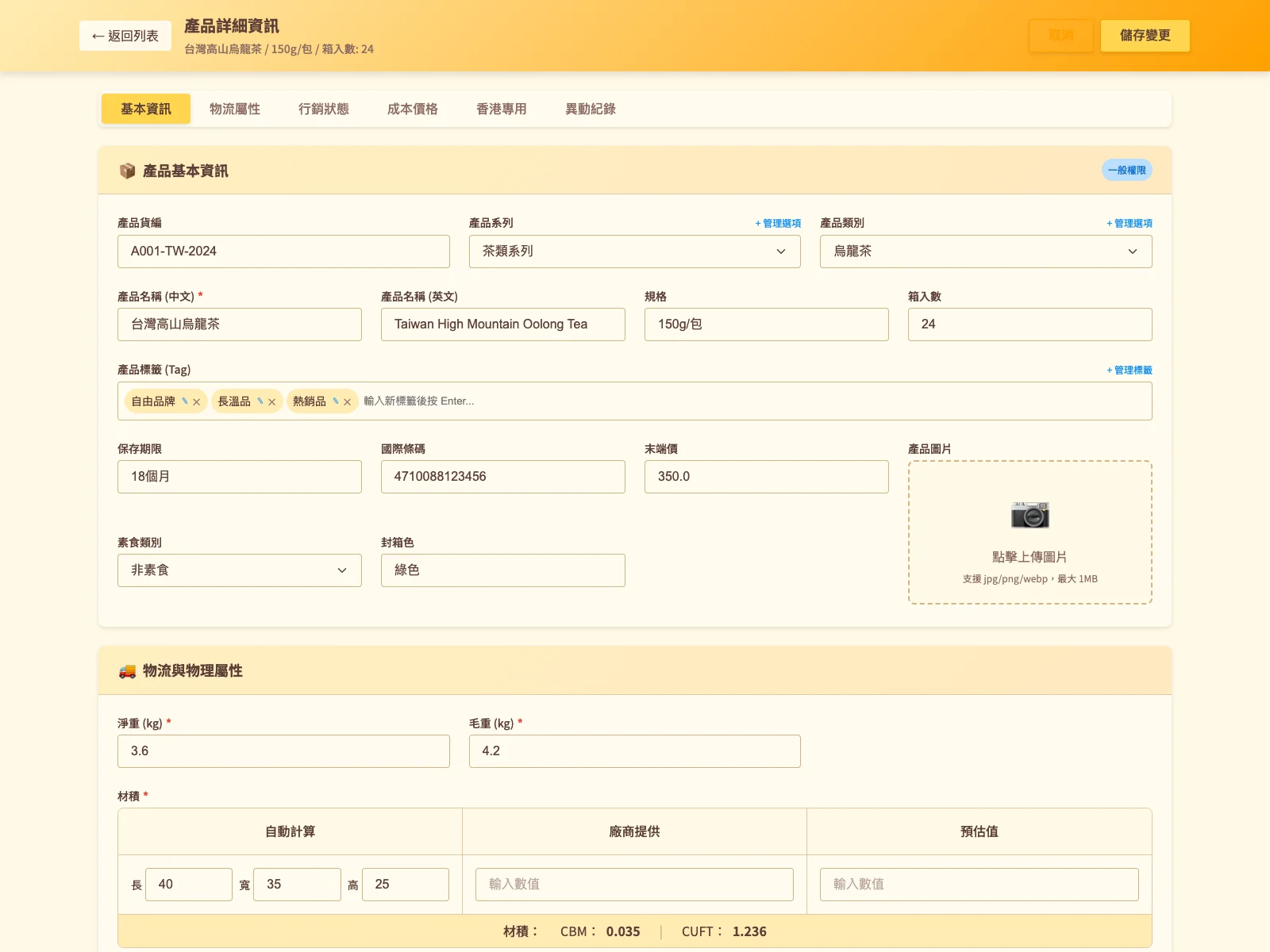This screenshot has height=952, width=1270.
Task: Switch to the 物流屬性 tab
Action: click(235, 109)
